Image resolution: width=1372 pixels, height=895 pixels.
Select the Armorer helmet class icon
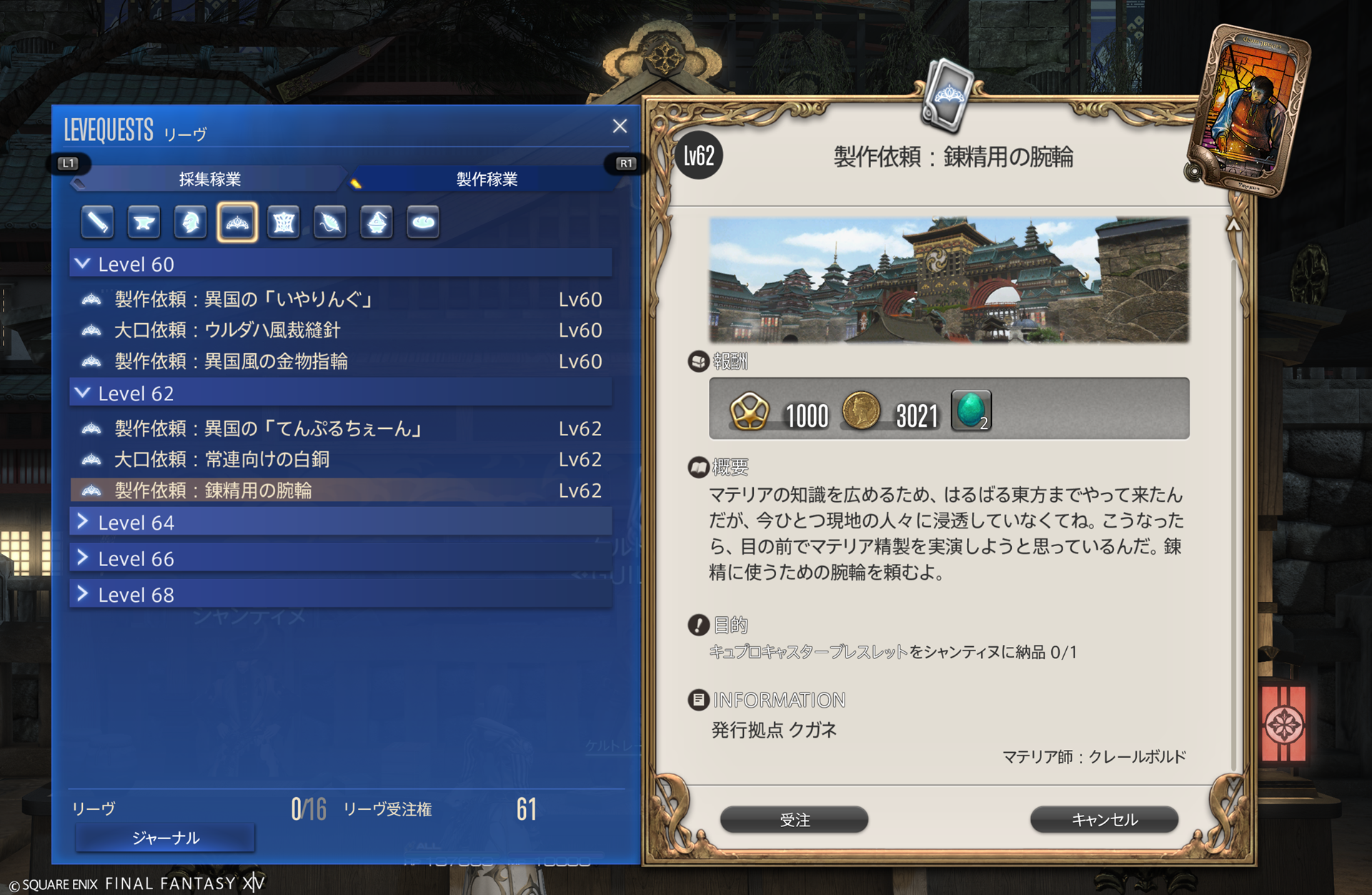point(190,222)
